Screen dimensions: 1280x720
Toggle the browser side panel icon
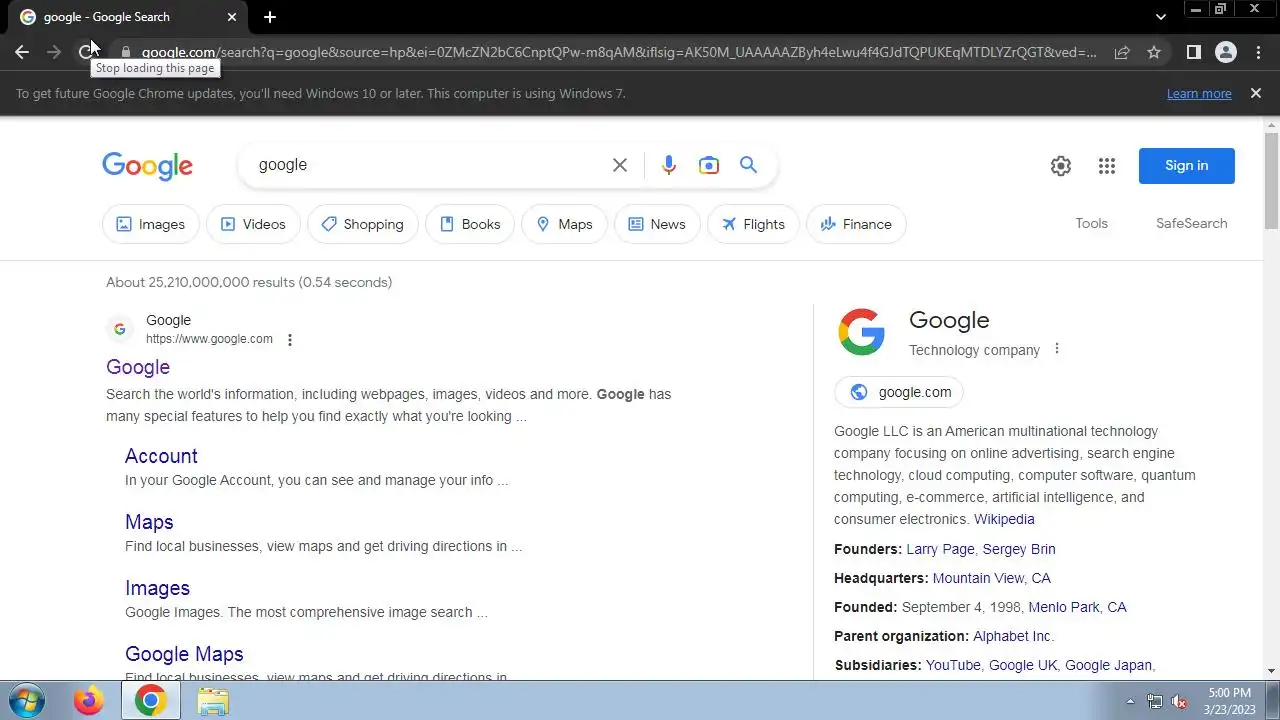tap(1193, 52)
